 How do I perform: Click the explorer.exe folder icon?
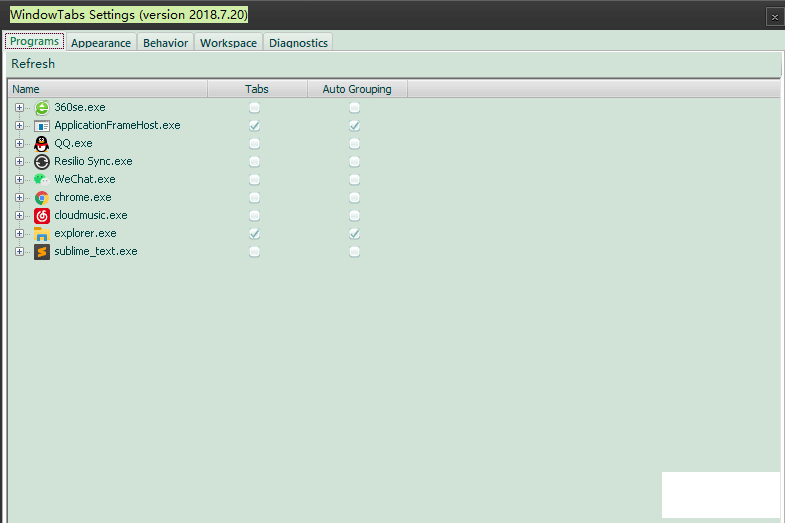point(42,234)
